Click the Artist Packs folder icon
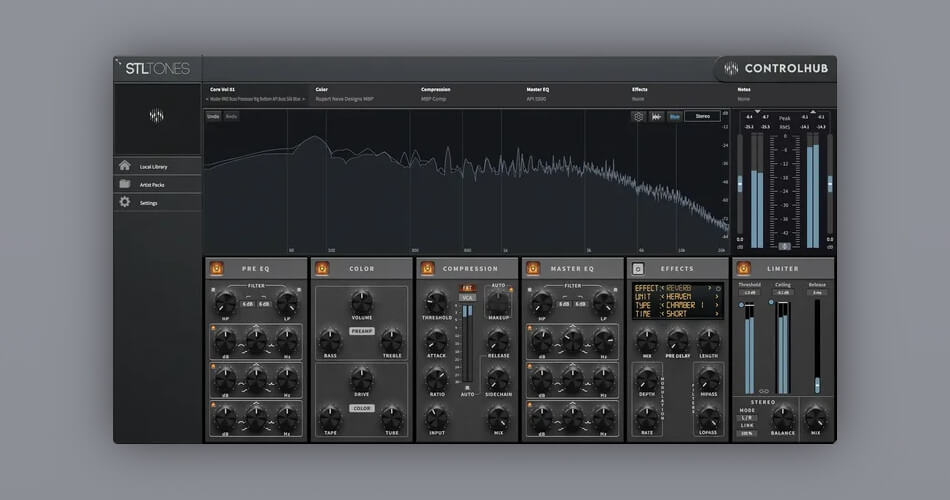The width and height of the screenshot is (950, 500). tap(125, 184)
